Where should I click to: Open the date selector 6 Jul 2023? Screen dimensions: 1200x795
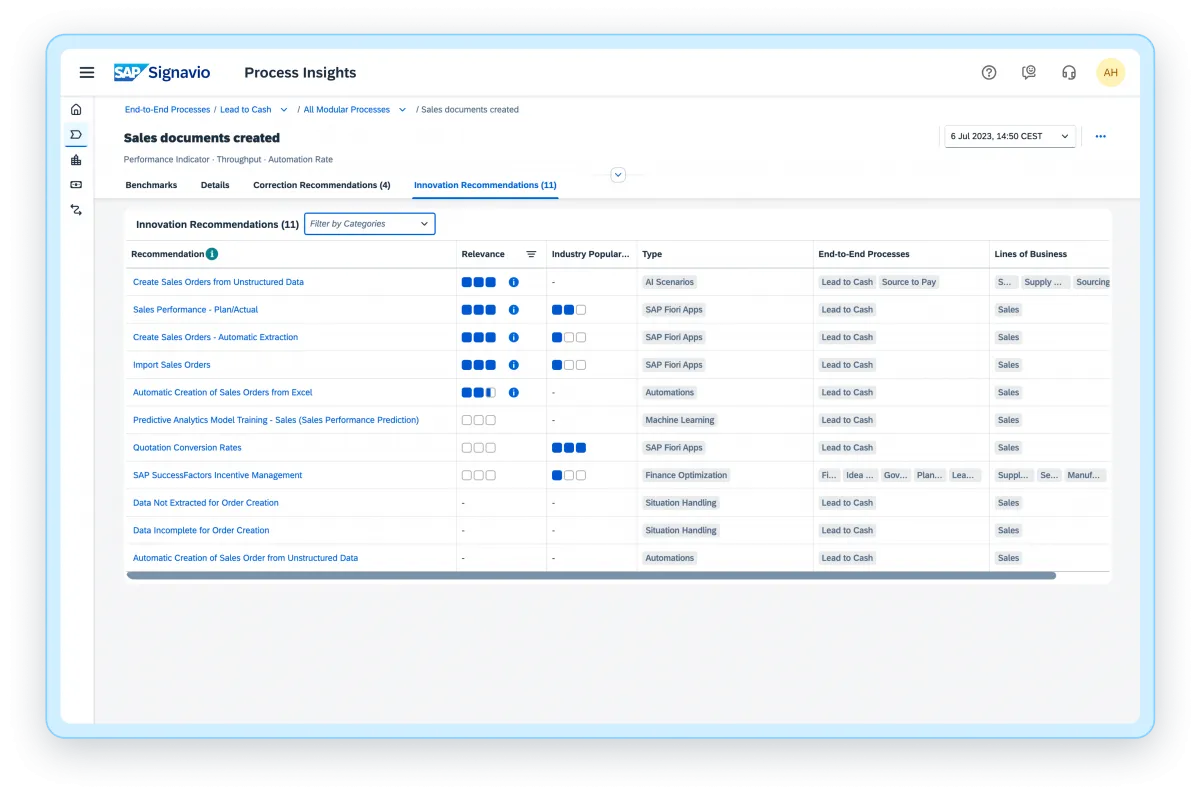[x=1010, y=136]
